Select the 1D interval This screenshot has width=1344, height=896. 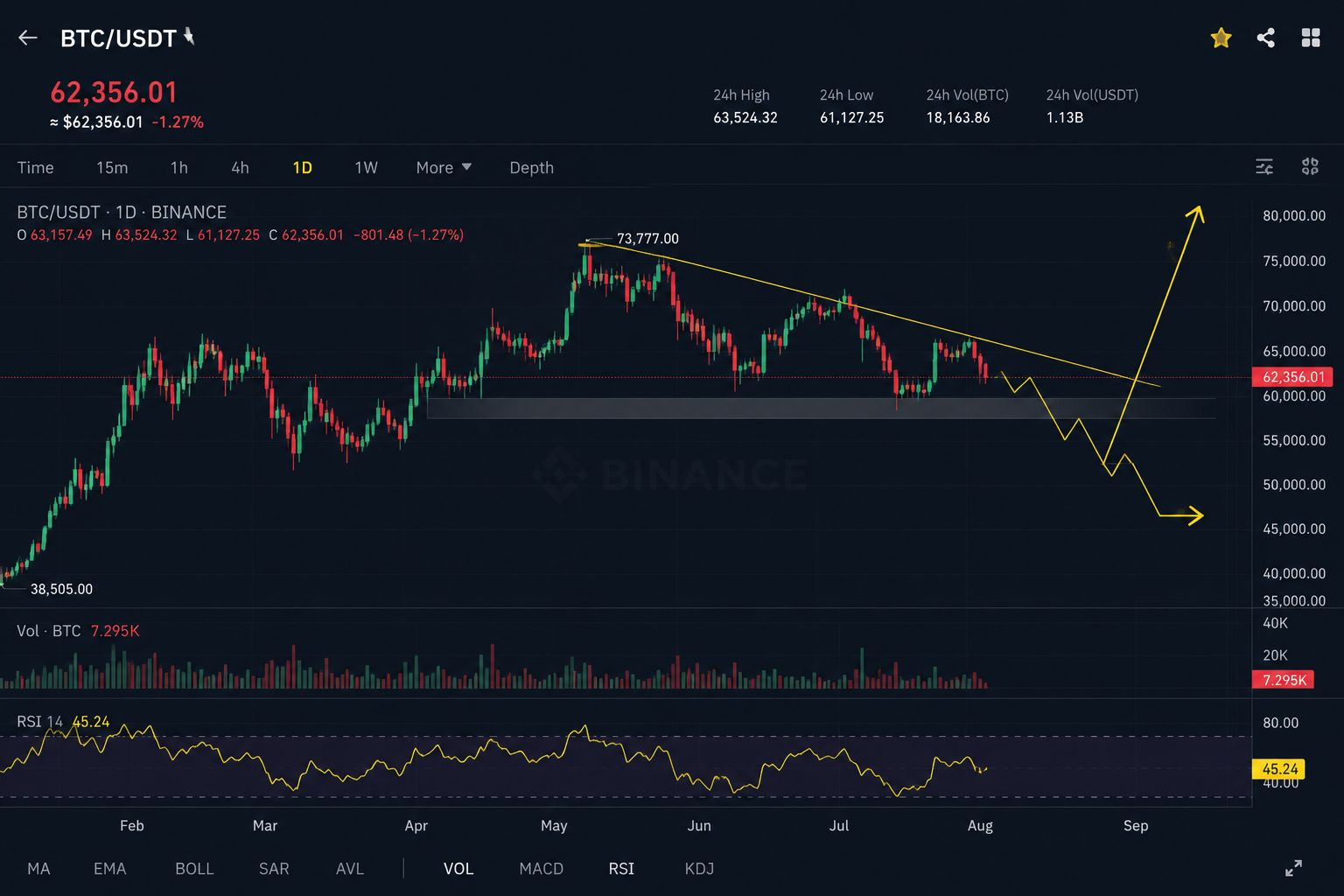point(302,167)
